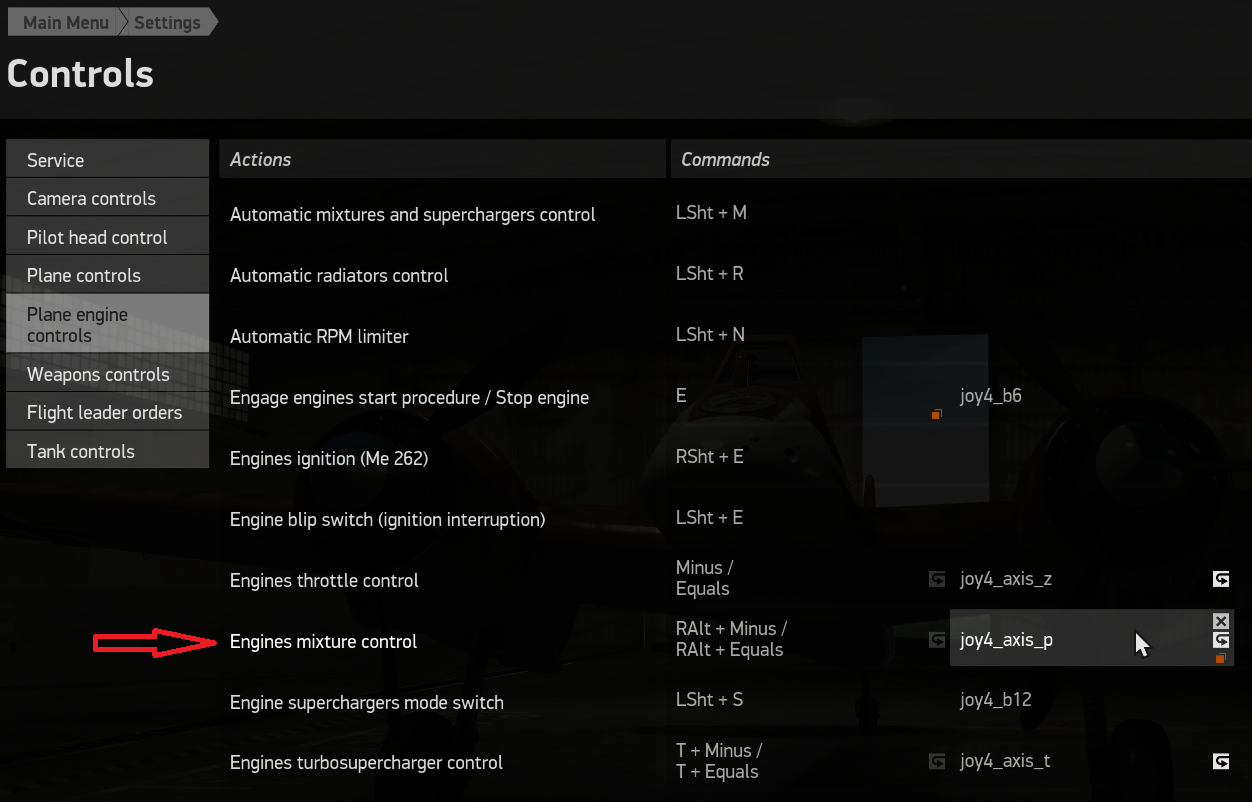The image size is (1252, 802).
Task: Open Flight leader orders category
Action: [x=107, y=412]
